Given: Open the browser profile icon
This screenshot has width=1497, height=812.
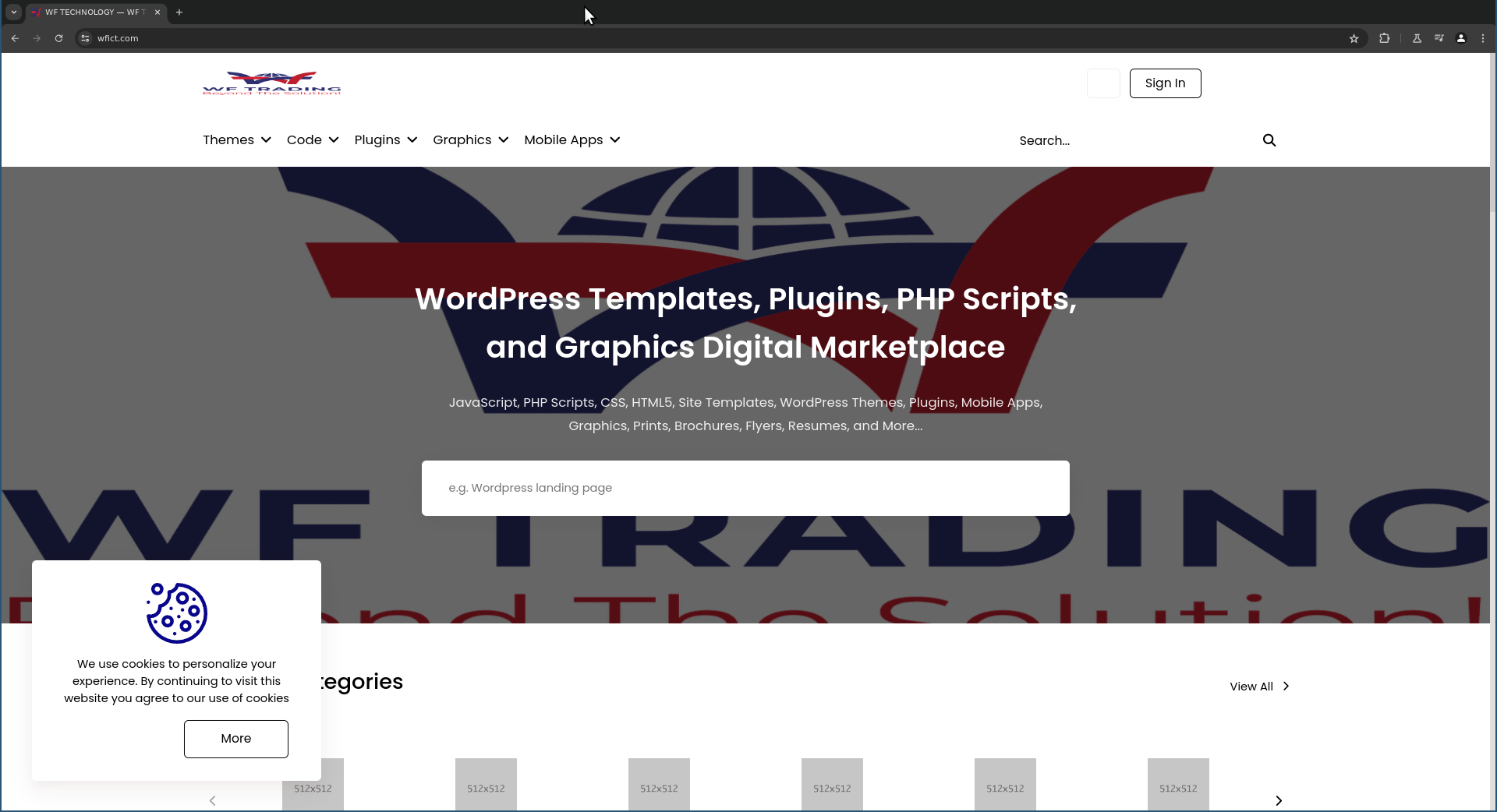Looking at the screenshot, I should (x=1461, y=38).
